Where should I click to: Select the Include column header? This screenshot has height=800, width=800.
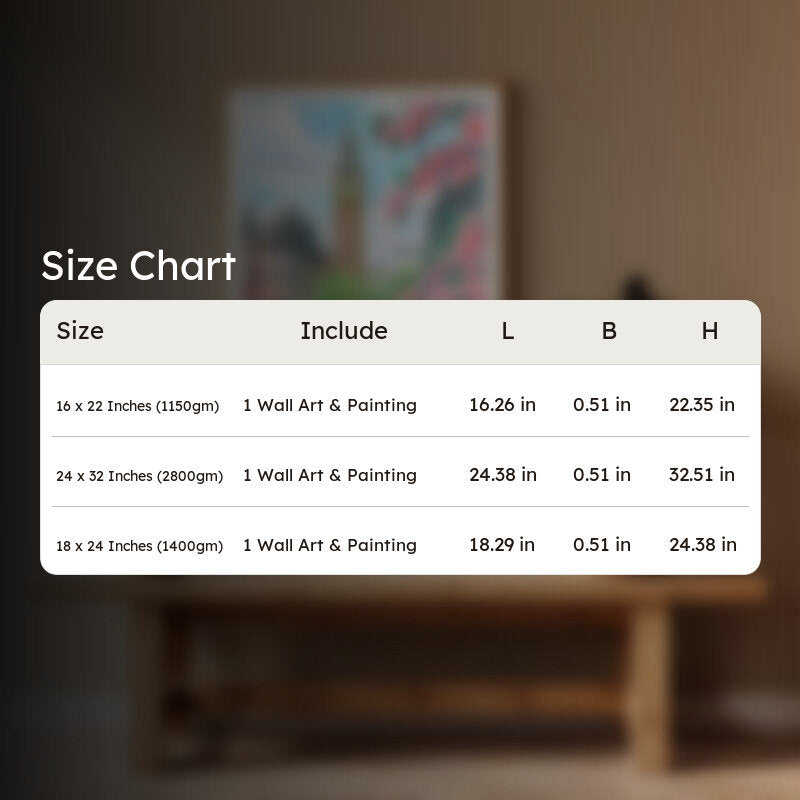344,331
